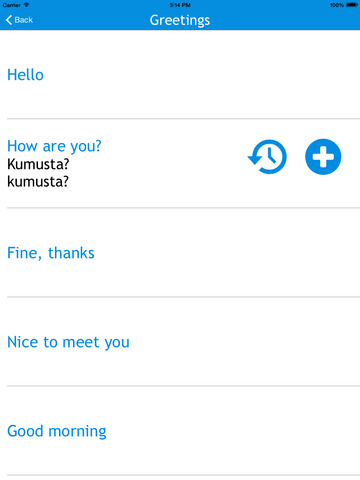Tap the Wi-Fi signal icon
This screenshot has height=480, width=360.
pyautogui.click(x=26, y=5)
